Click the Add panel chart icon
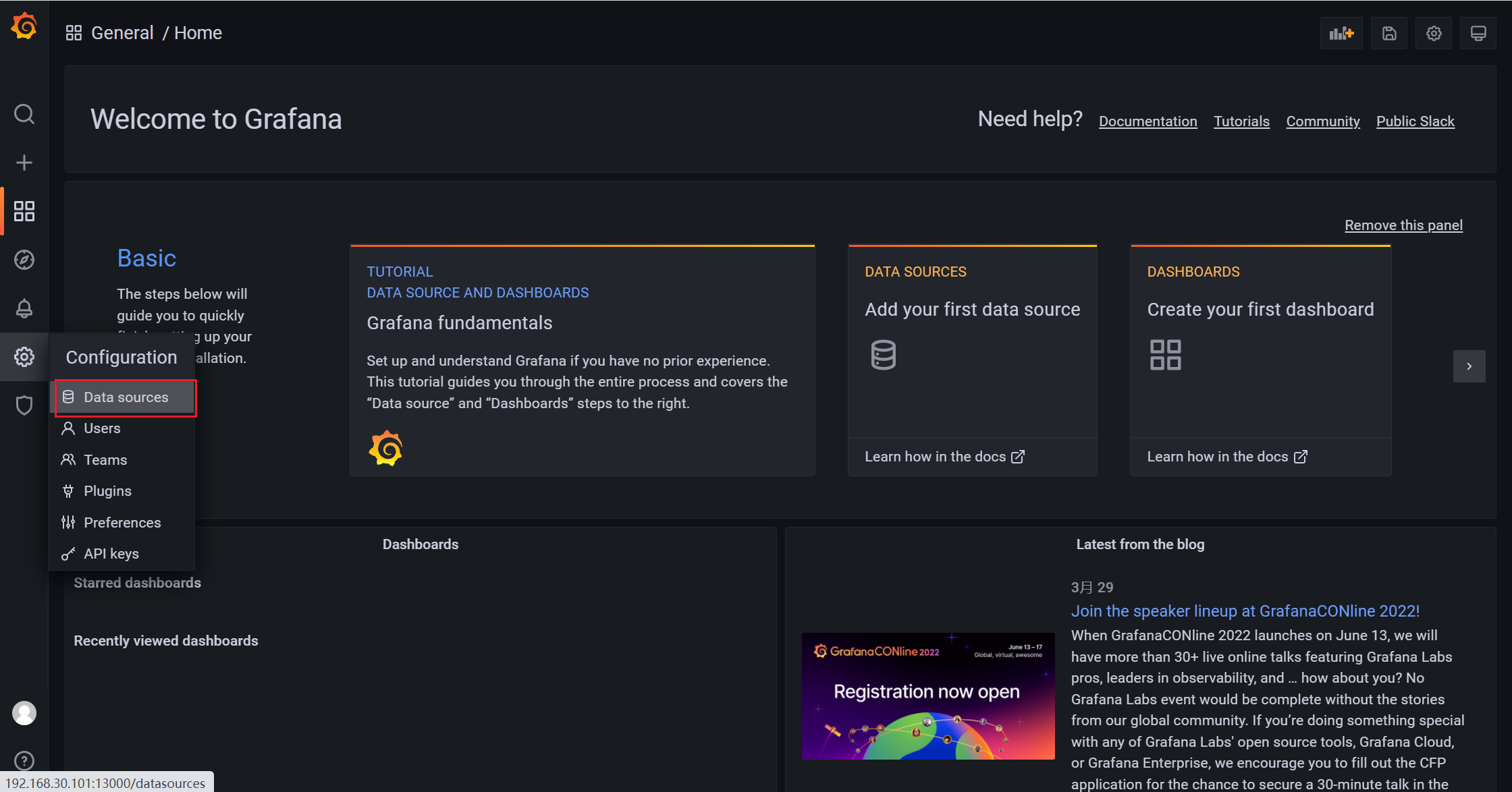Image resolution: width=1512 pixels, height=792 pixels. coord(1341,33)
